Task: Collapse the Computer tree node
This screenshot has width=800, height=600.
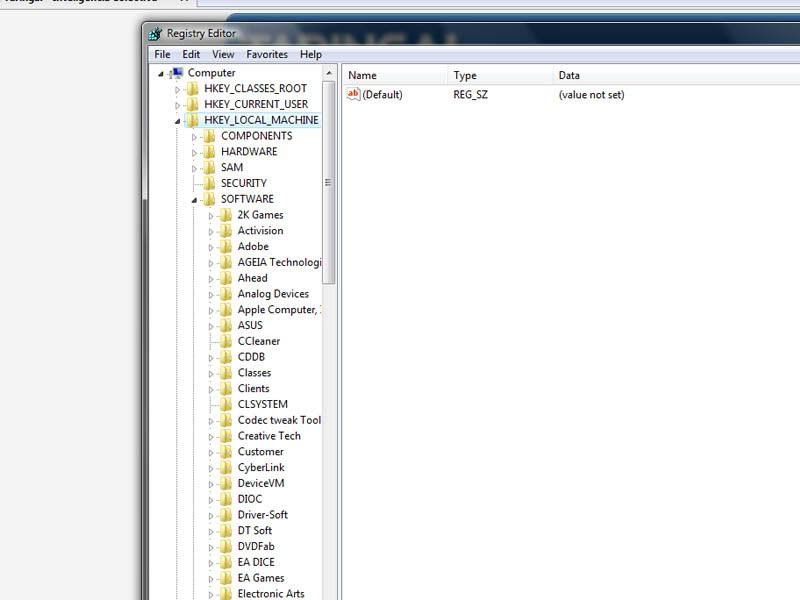Action: pos(161,74)
